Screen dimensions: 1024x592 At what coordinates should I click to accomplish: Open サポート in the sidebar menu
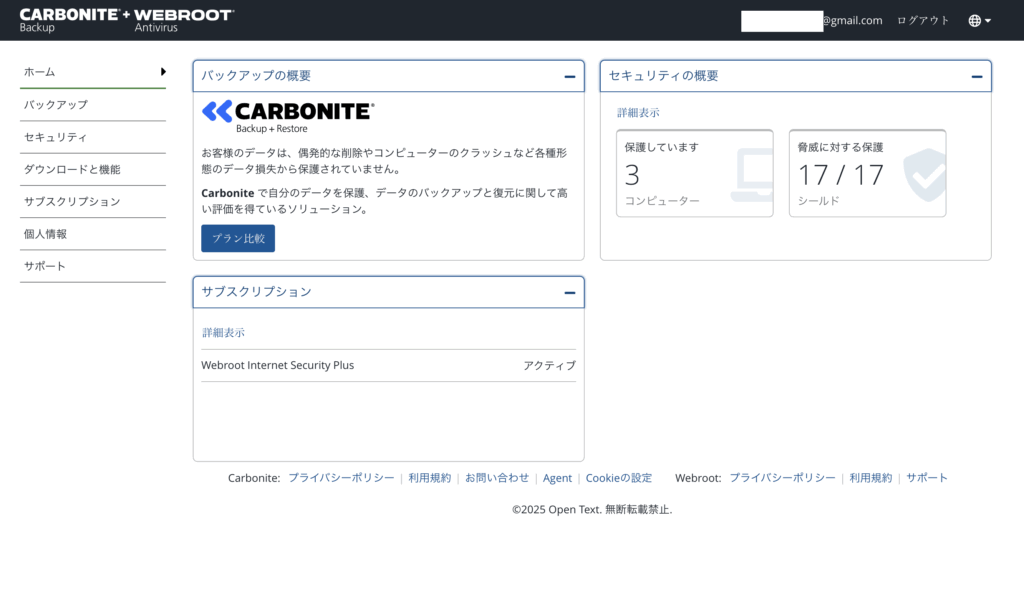coord(92,266)
